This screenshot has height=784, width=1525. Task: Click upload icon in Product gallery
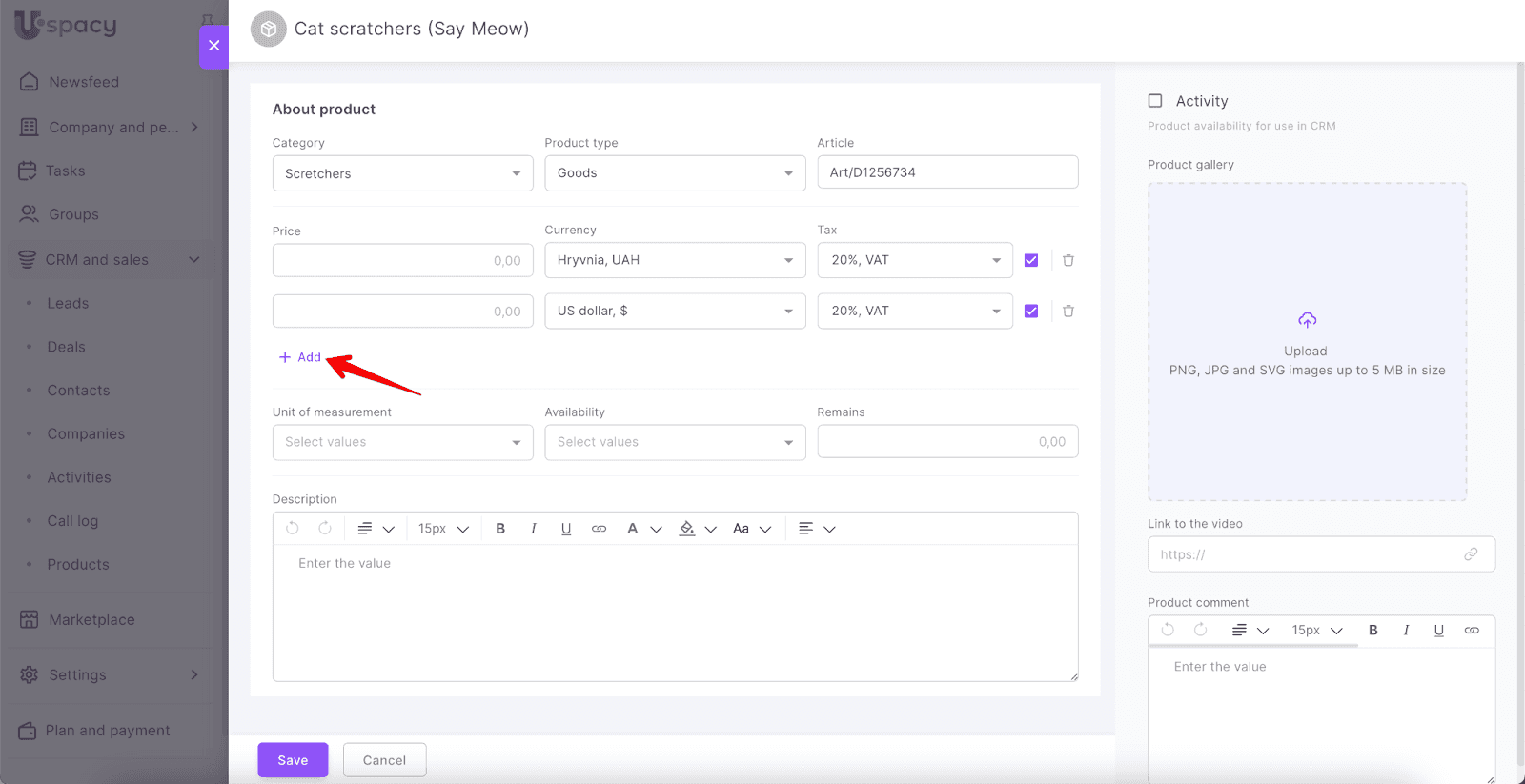pyautogui.click(x=1307, y=320)
